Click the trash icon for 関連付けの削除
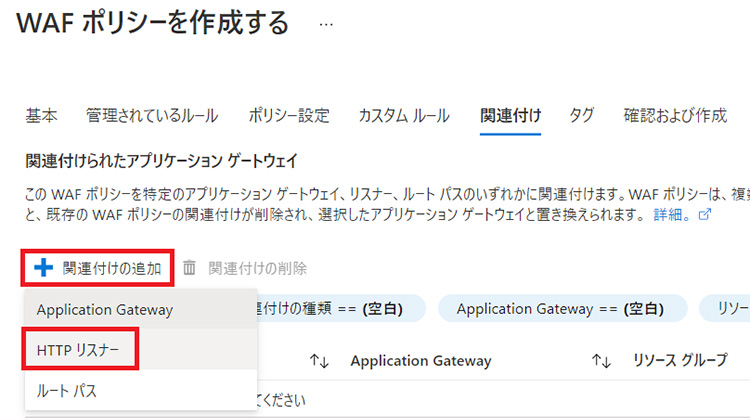750x420 pixels. coord(189,268)
